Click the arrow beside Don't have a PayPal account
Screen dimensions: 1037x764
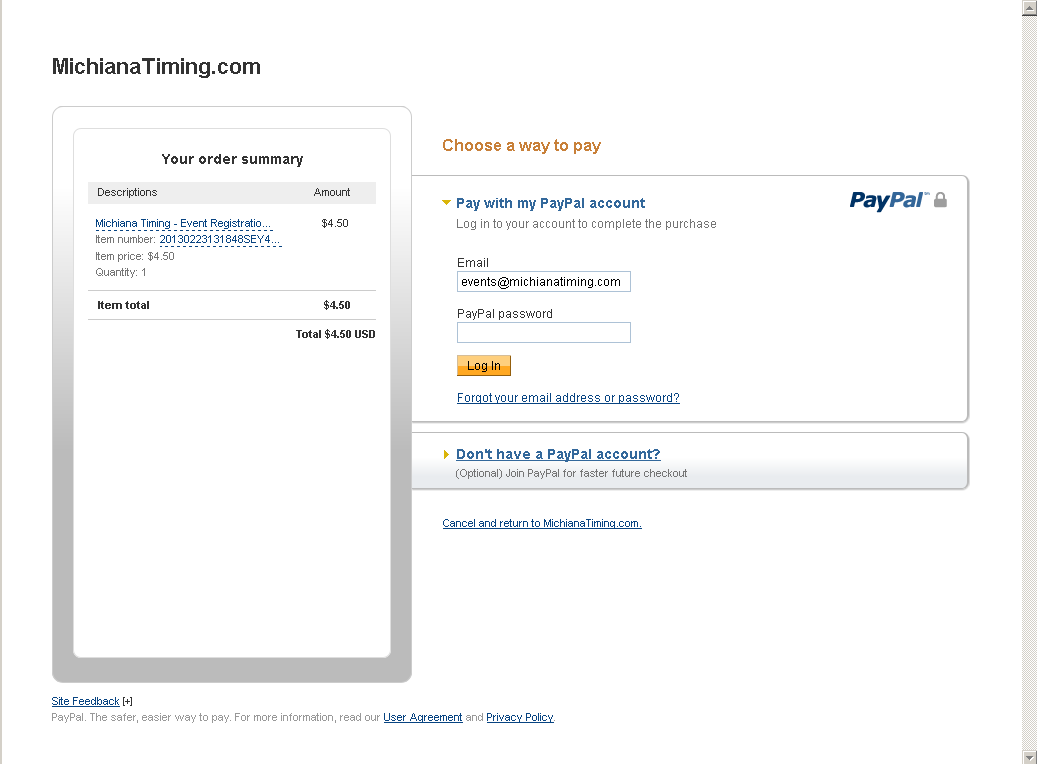(446, 453)
